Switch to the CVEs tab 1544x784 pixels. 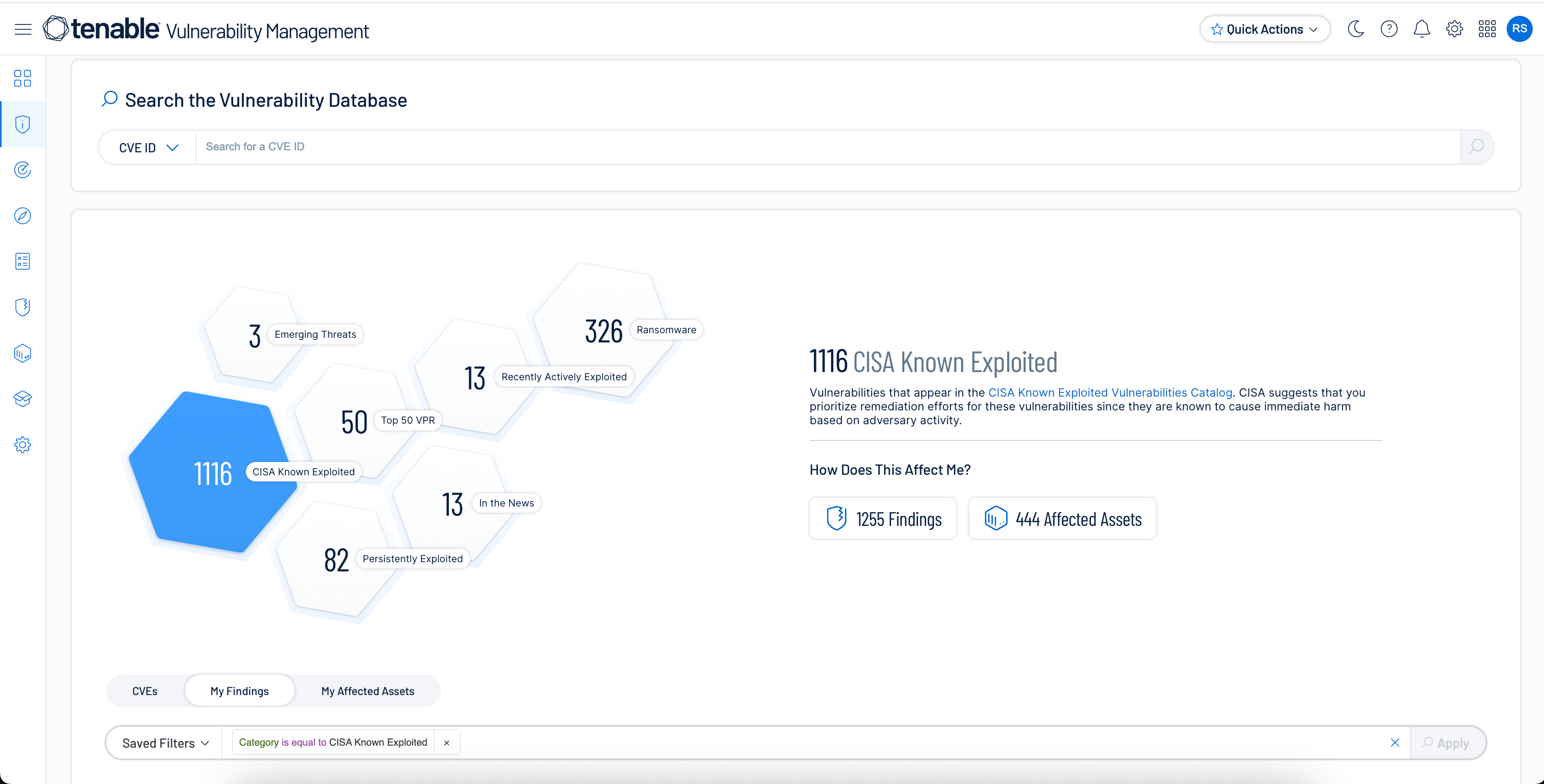tap(145, 691)
